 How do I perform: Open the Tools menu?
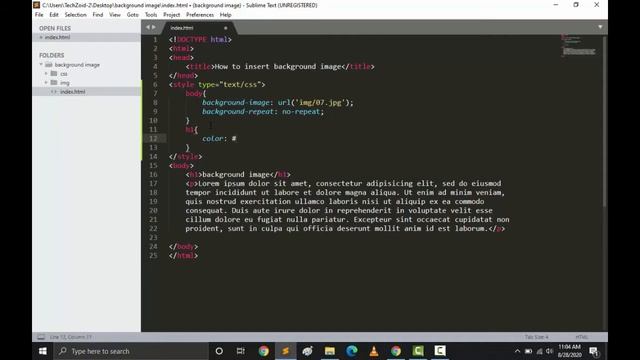[151, 15]
